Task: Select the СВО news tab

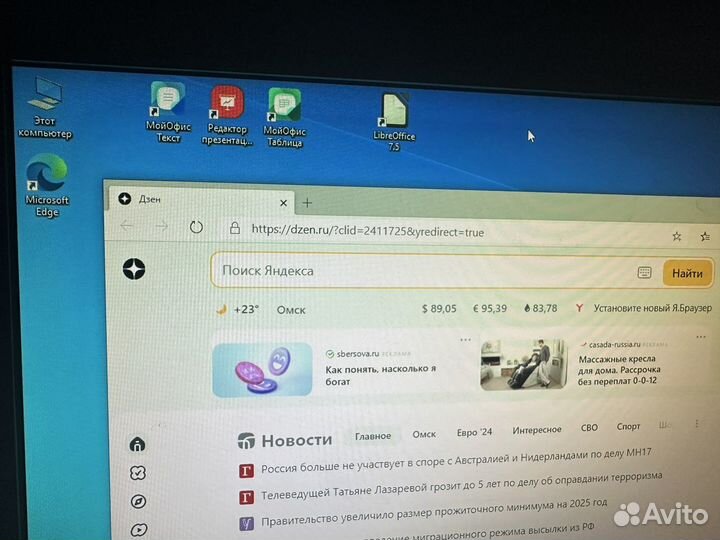Action: 589,428
